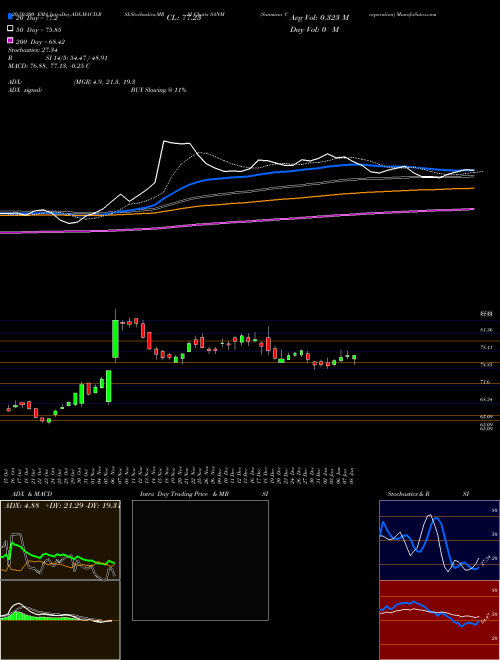The height and width of the screenshot is (660, 500).
Task: Click the '(MGR) 4.9, 21.3, 19.3' ADX values
Action: [x=104, y=82]
